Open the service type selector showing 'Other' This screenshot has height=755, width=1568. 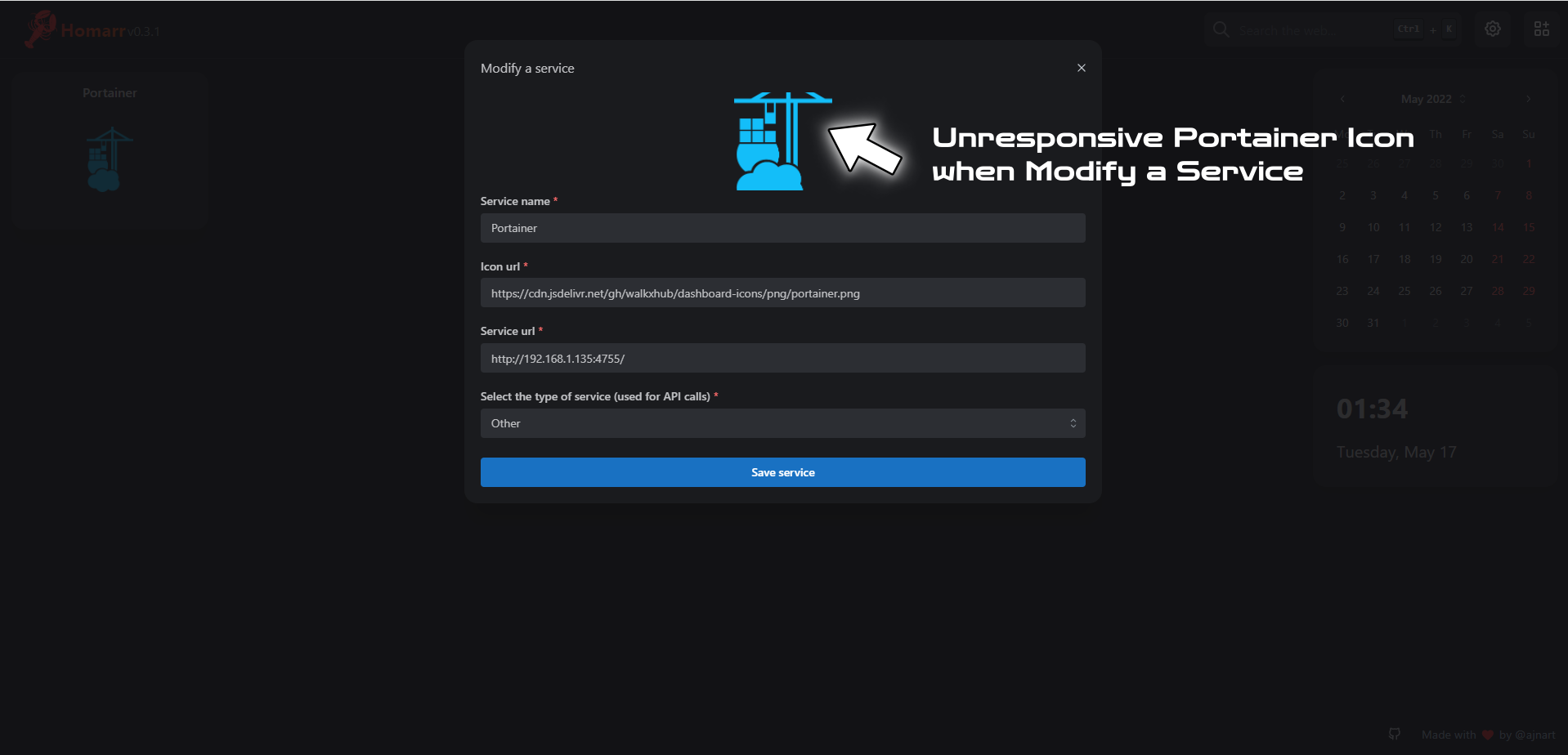pos(782,423)
